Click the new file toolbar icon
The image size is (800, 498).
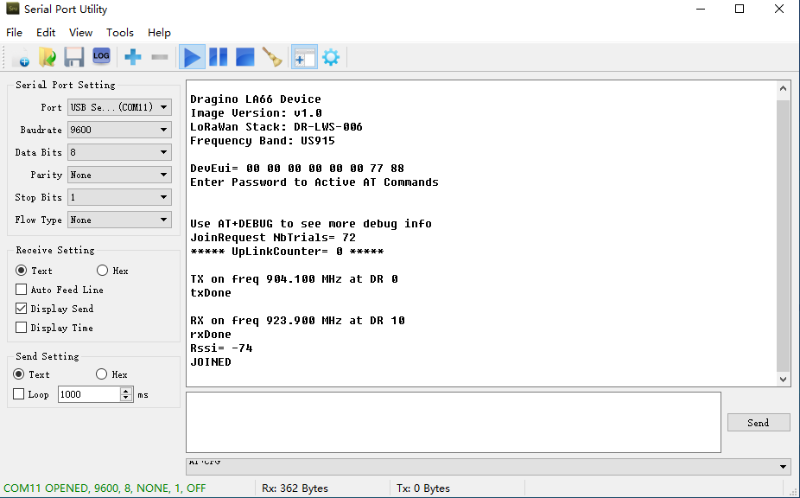(21, 57)
